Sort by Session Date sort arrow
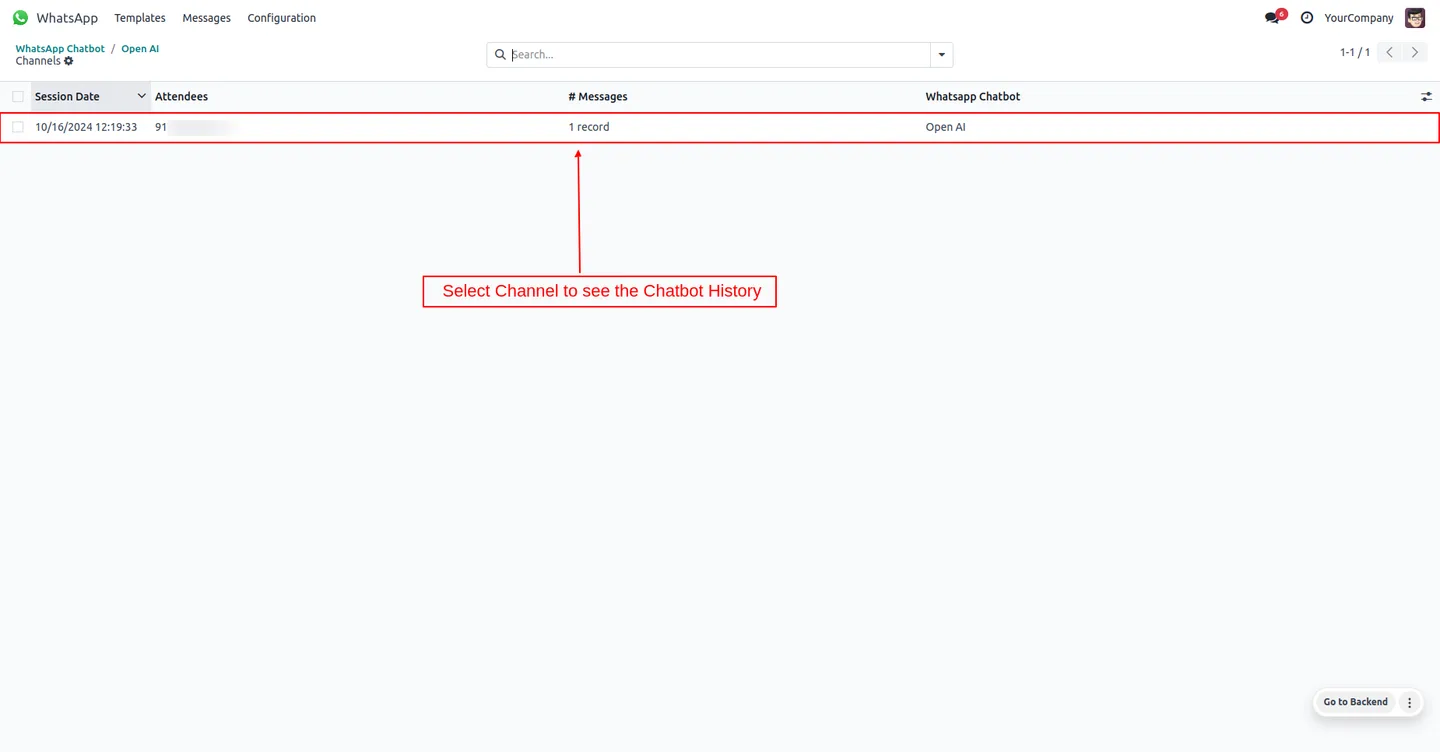This screenshot has height=752, width=1440. pyautogui.click(x=141, y=96)
